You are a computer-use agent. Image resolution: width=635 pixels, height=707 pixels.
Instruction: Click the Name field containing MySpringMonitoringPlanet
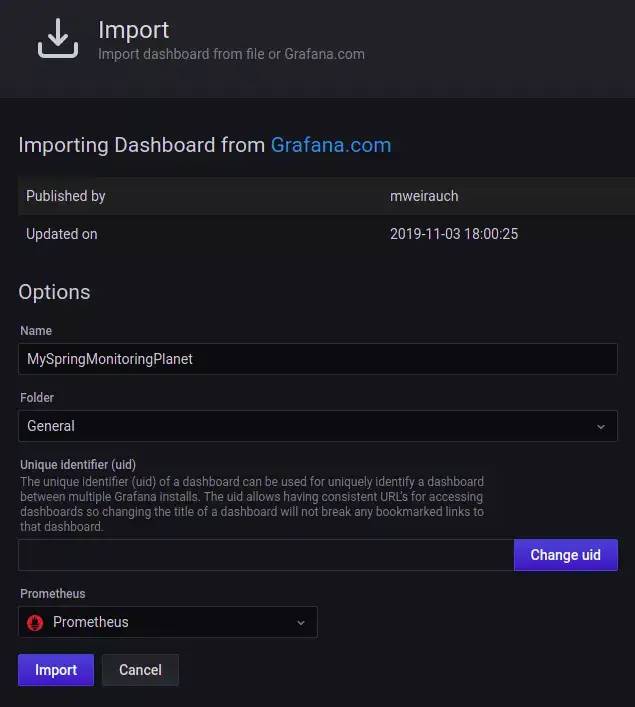point(317,359)
